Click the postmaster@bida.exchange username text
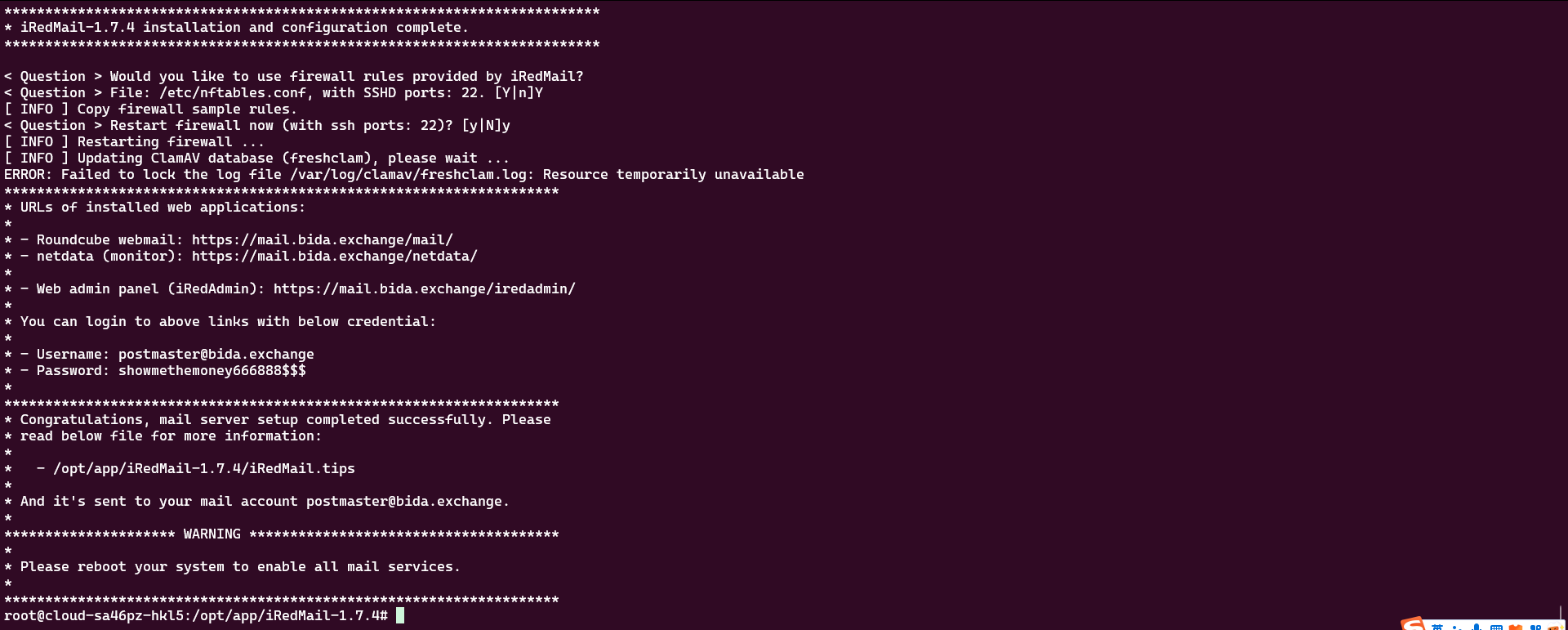1568x630 pixels. point(216,355)
